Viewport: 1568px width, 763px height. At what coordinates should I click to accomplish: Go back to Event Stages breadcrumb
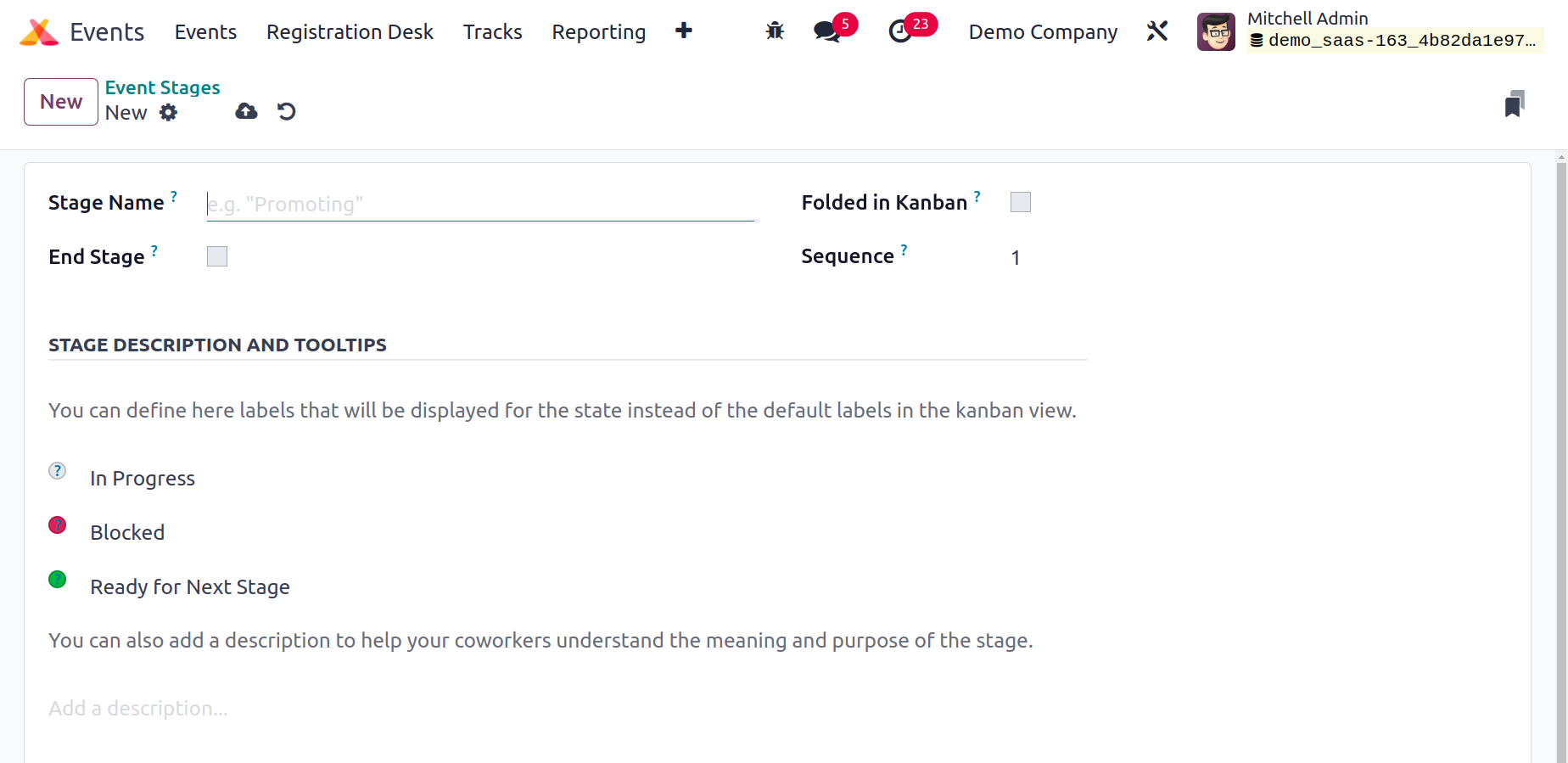click(162, 87)
